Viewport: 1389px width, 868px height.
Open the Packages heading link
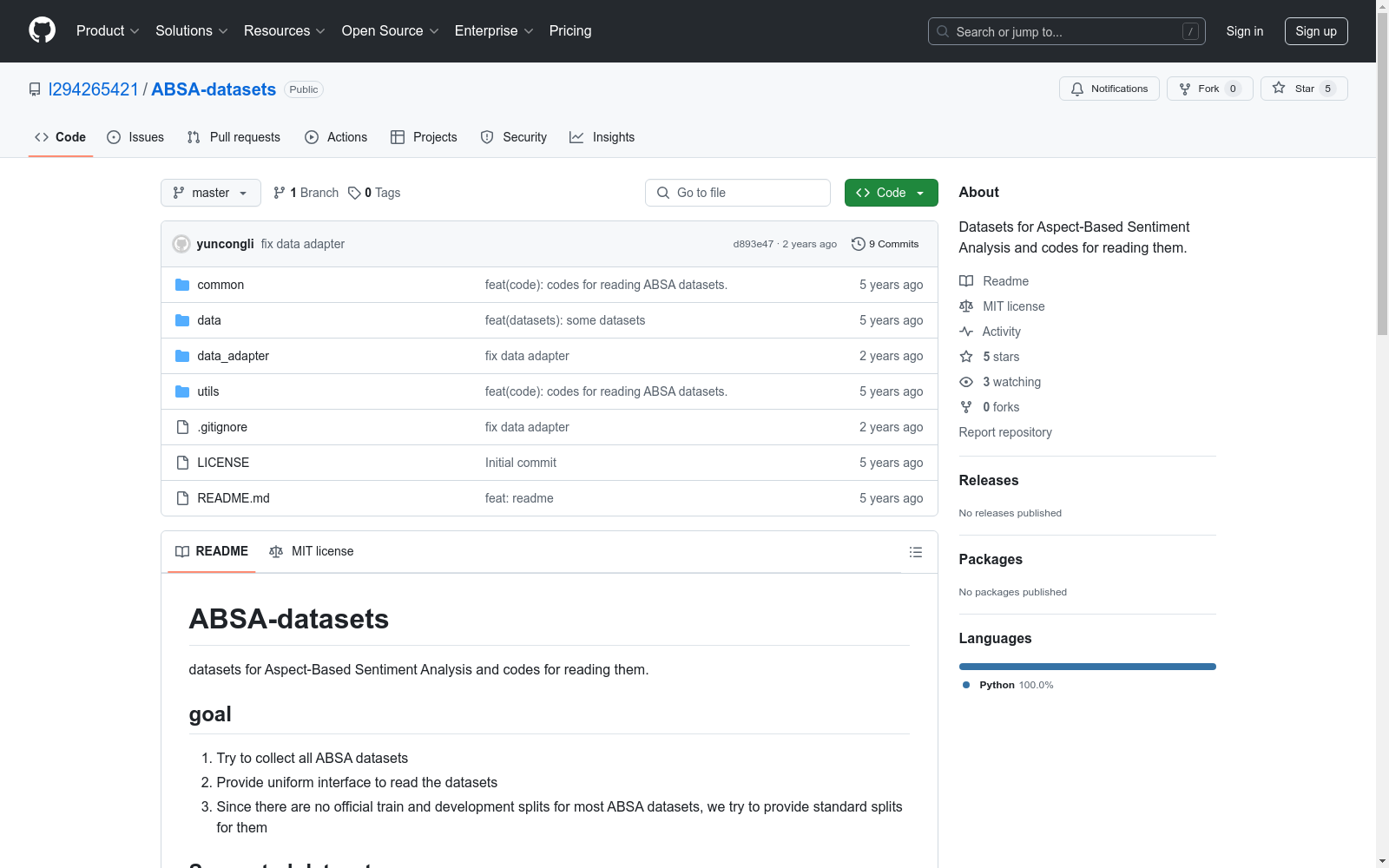[x=991, y=559]
